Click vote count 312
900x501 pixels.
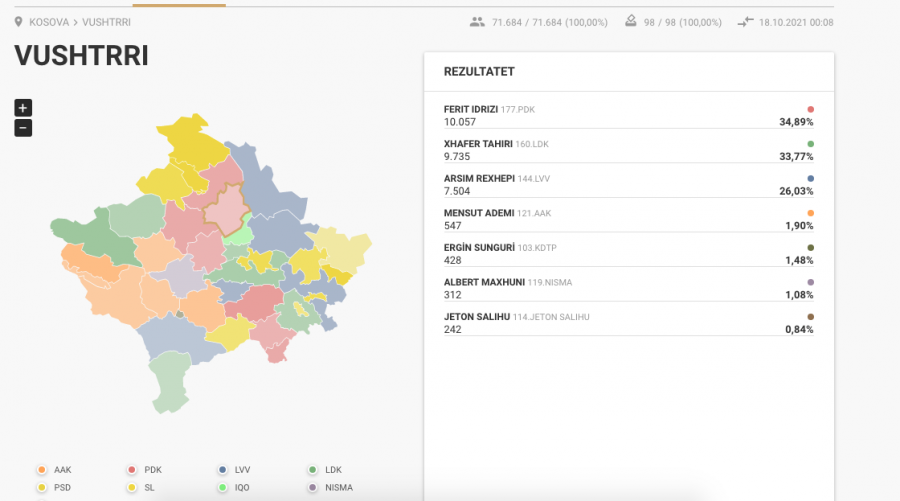tap(452, 294)
